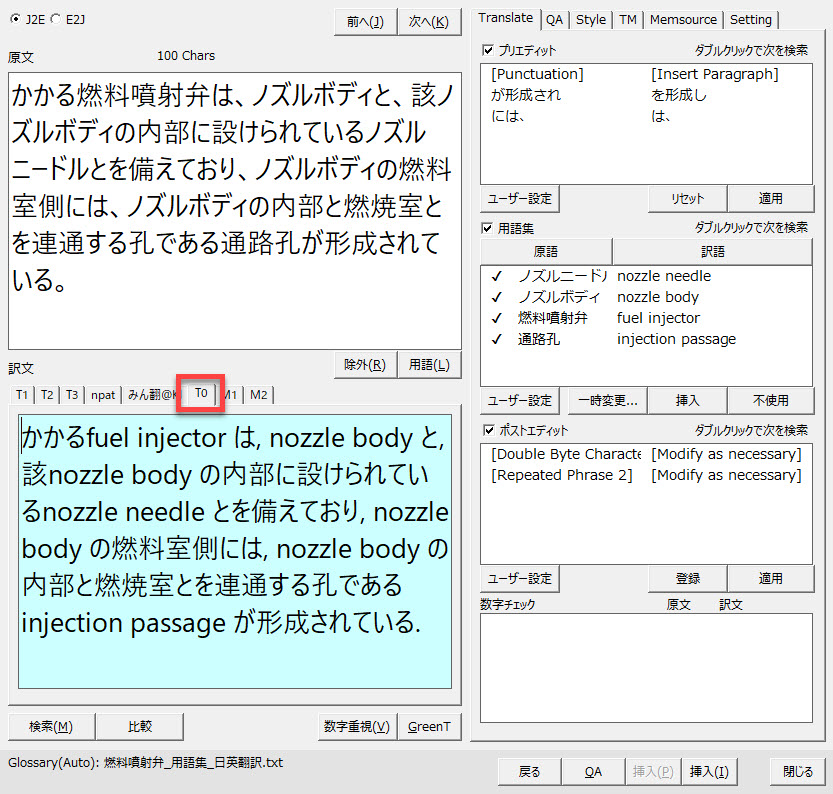Switch to the QA tab
This screenshot has height=794, width=833.
[554, 19]
